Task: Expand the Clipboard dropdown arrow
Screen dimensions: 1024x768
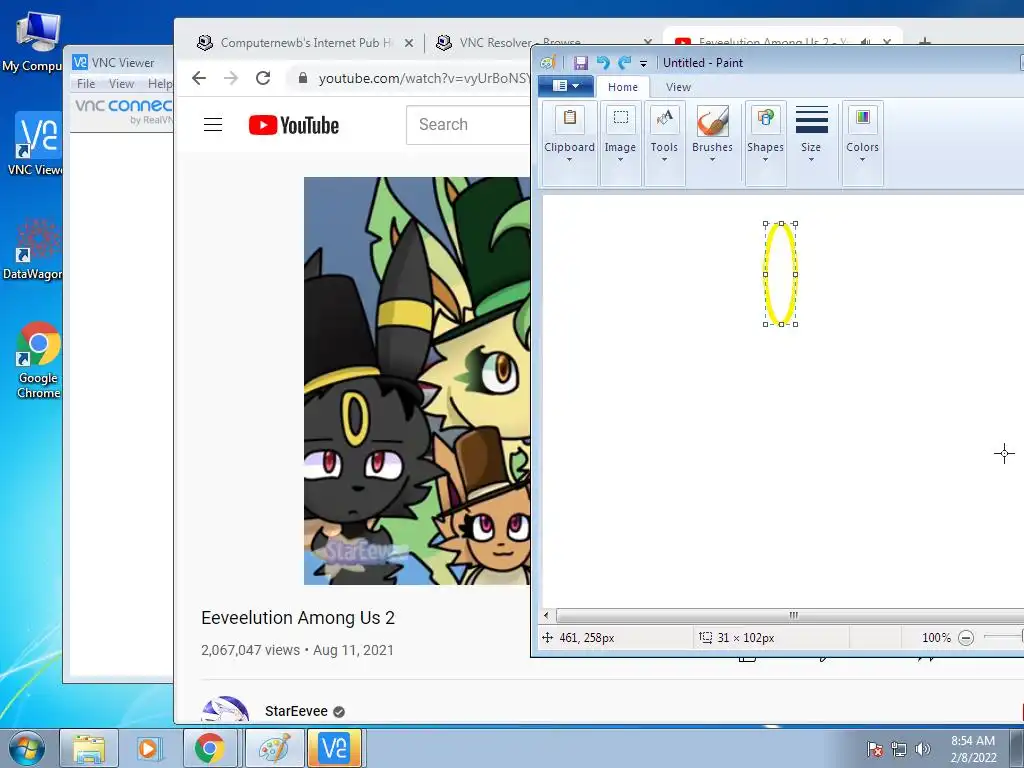Action: (569, 160)
